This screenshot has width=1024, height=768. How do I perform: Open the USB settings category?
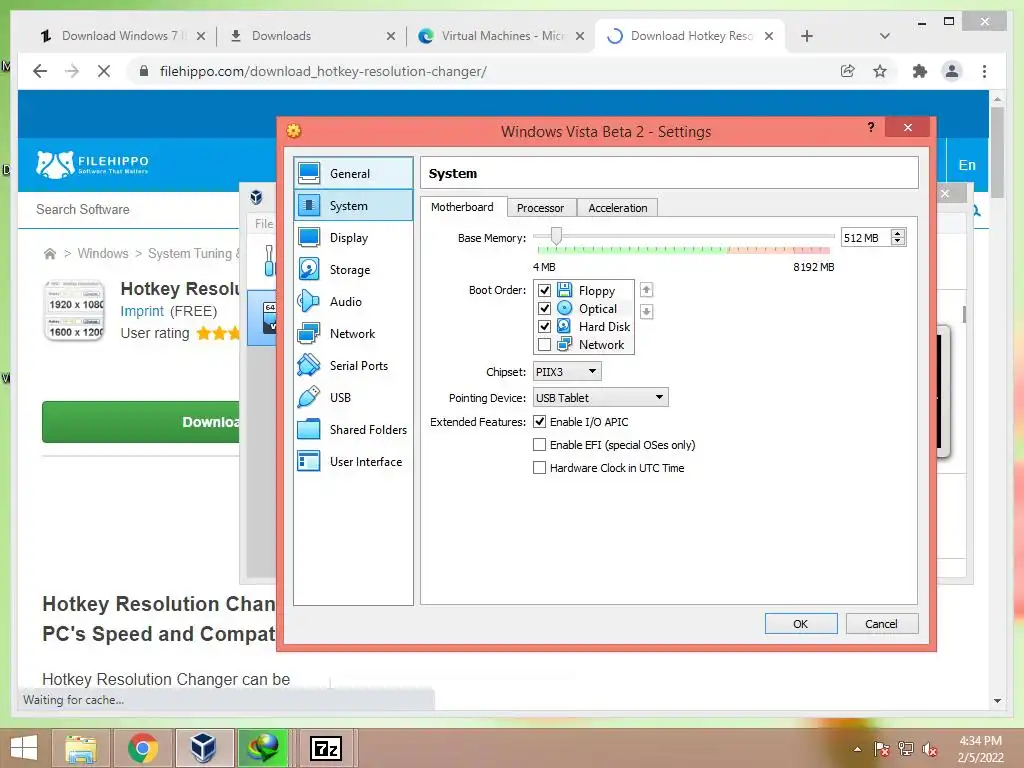[x=353, y=398]
